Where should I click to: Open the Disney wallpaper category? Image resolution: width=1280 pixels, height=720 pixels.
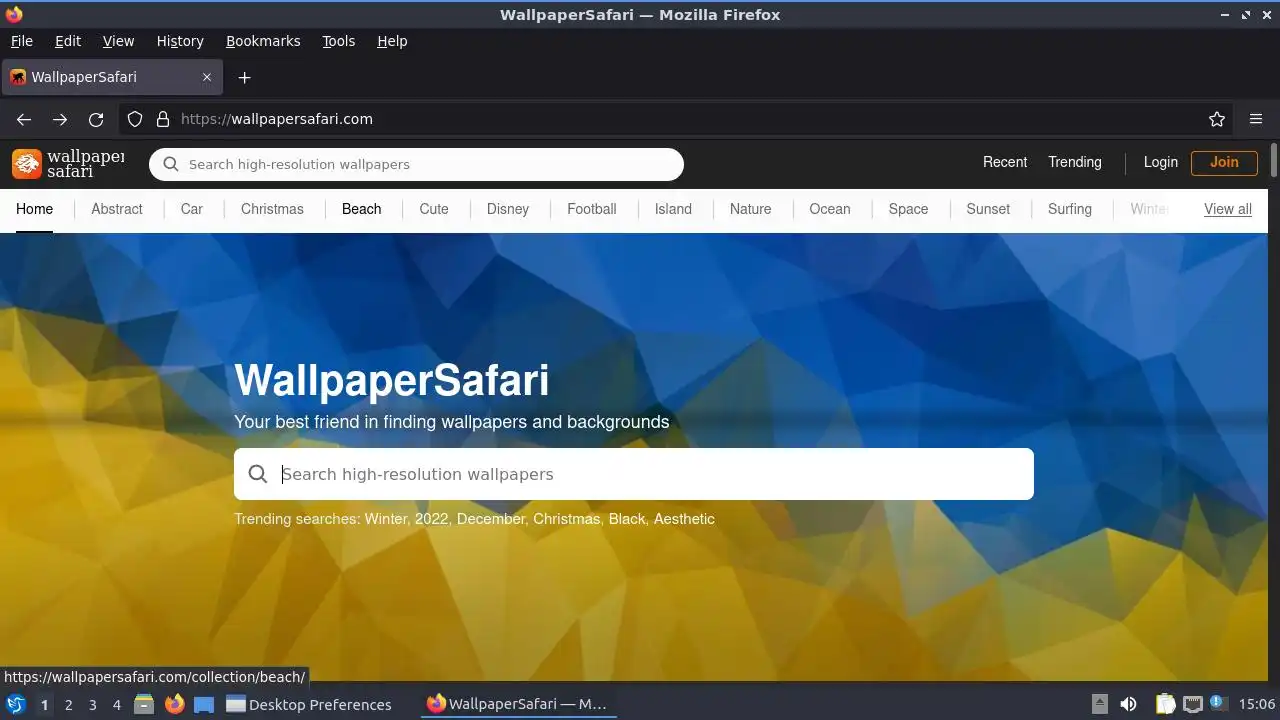pos(508,209)
